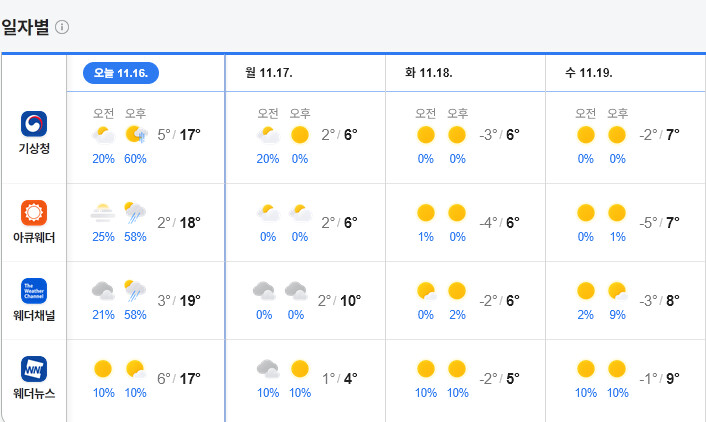The height and width of the screenshot is (422, 706).
Task: Click the 기상청 provider logo icon
Action: (x=34, y=124)
